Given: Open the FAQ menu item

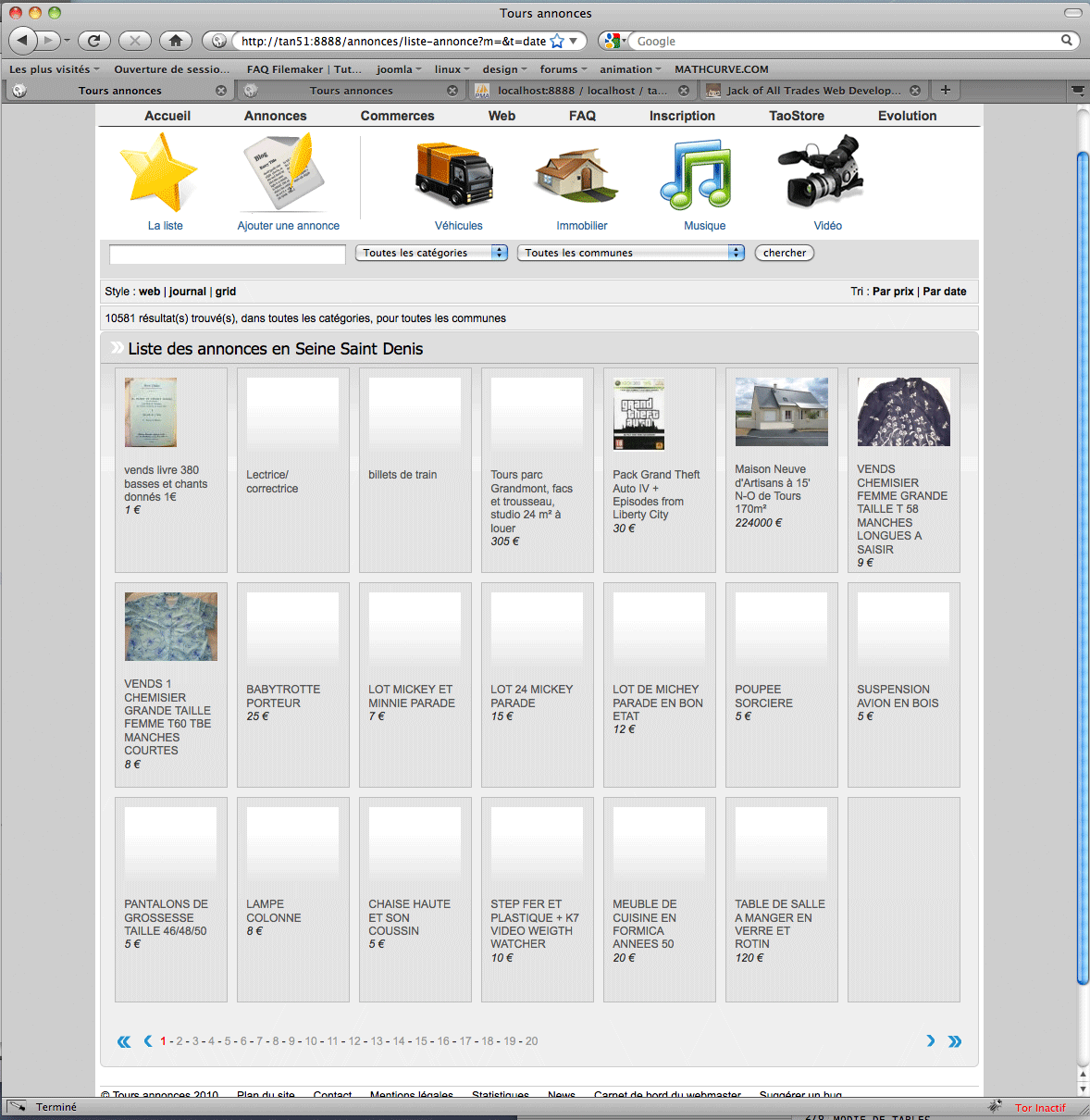Looking at the screenshot, I should (583, 116).
